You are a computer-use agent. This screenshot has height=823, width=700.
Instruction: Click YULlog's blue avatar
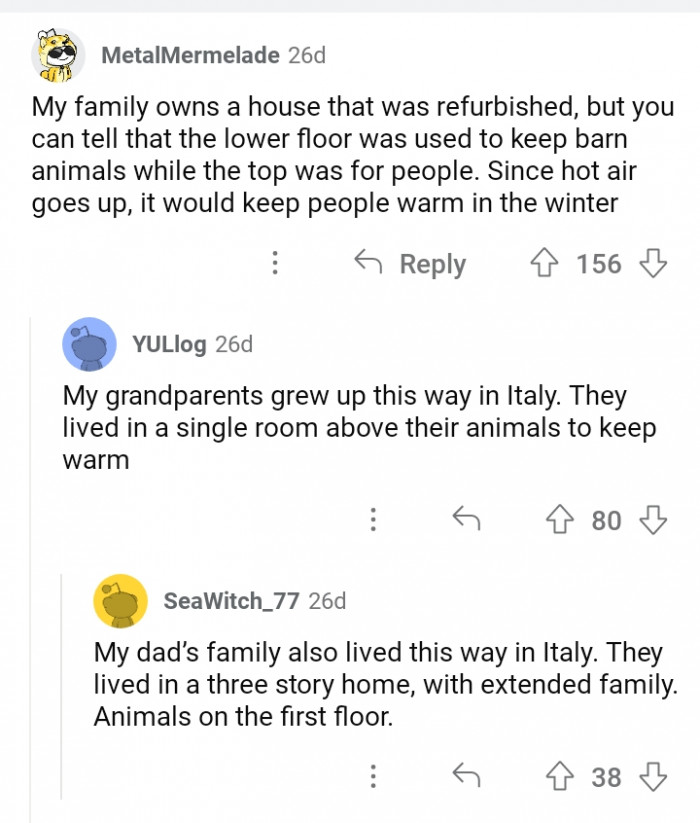[x=89, y=344]
